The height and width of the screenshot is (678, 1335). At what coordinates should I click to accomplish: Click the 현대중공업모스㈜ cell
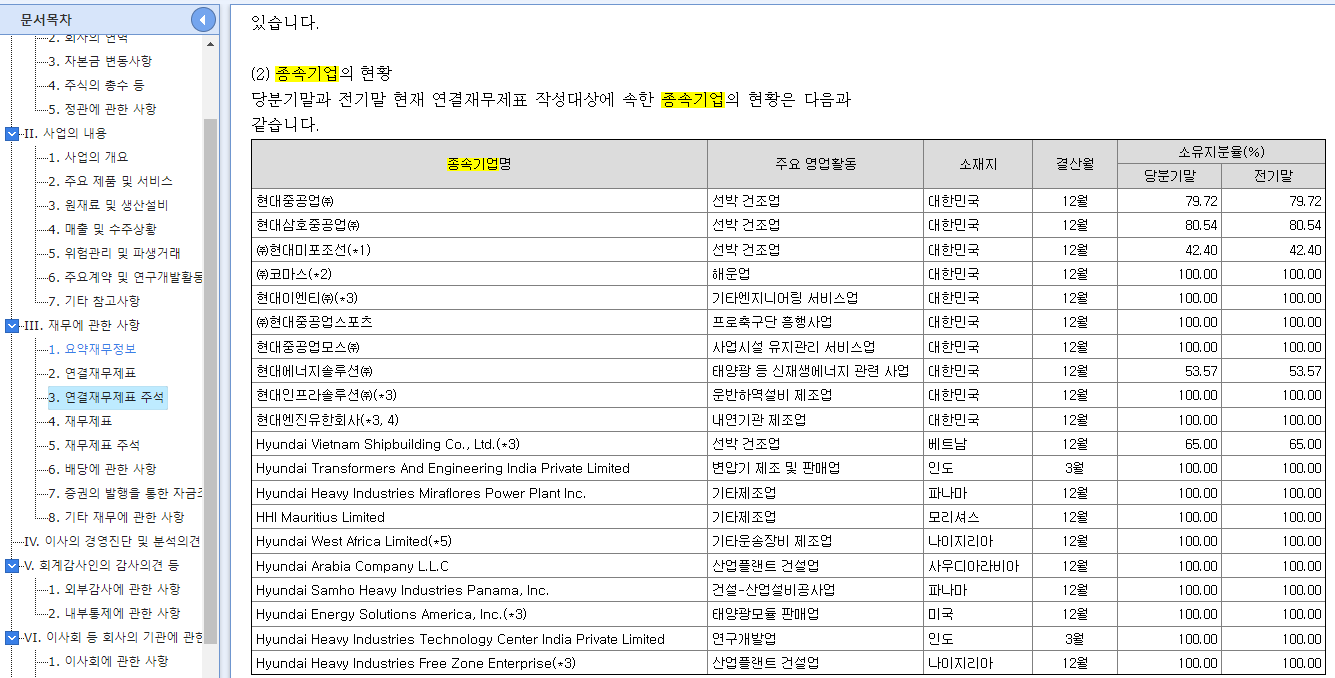coord(479,347)
